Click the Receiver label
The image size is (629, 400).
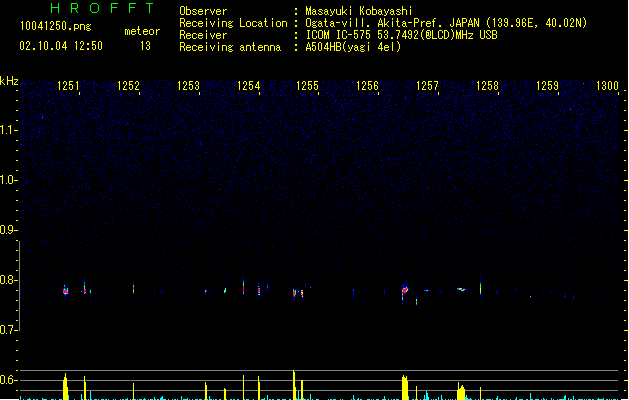(203, 35)
